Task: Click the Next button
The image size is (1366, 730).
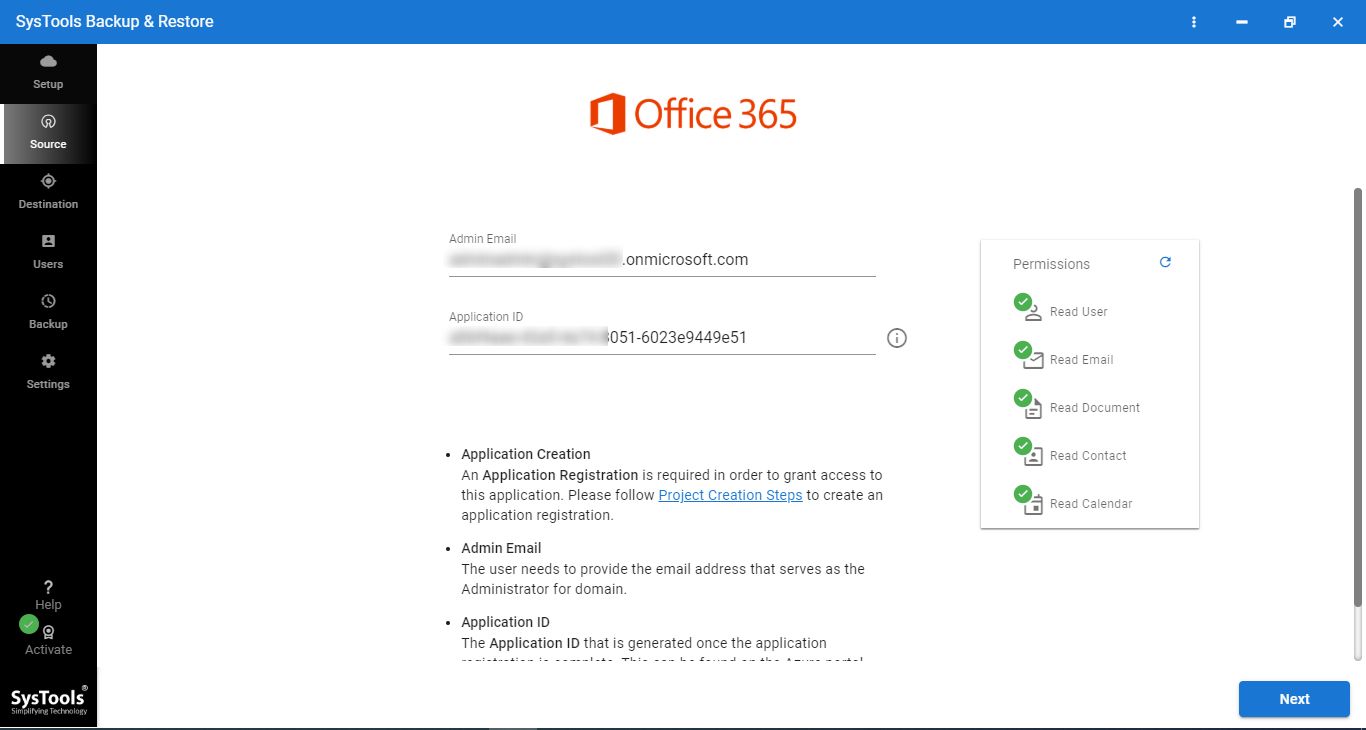Action: [x=1293, y=699]
